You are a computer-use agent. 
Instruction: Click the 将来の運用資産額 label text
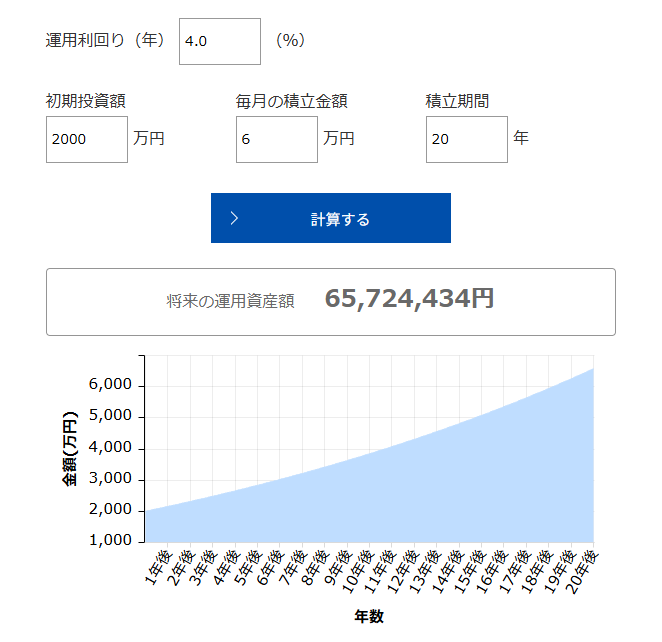(x=230, y=301)
